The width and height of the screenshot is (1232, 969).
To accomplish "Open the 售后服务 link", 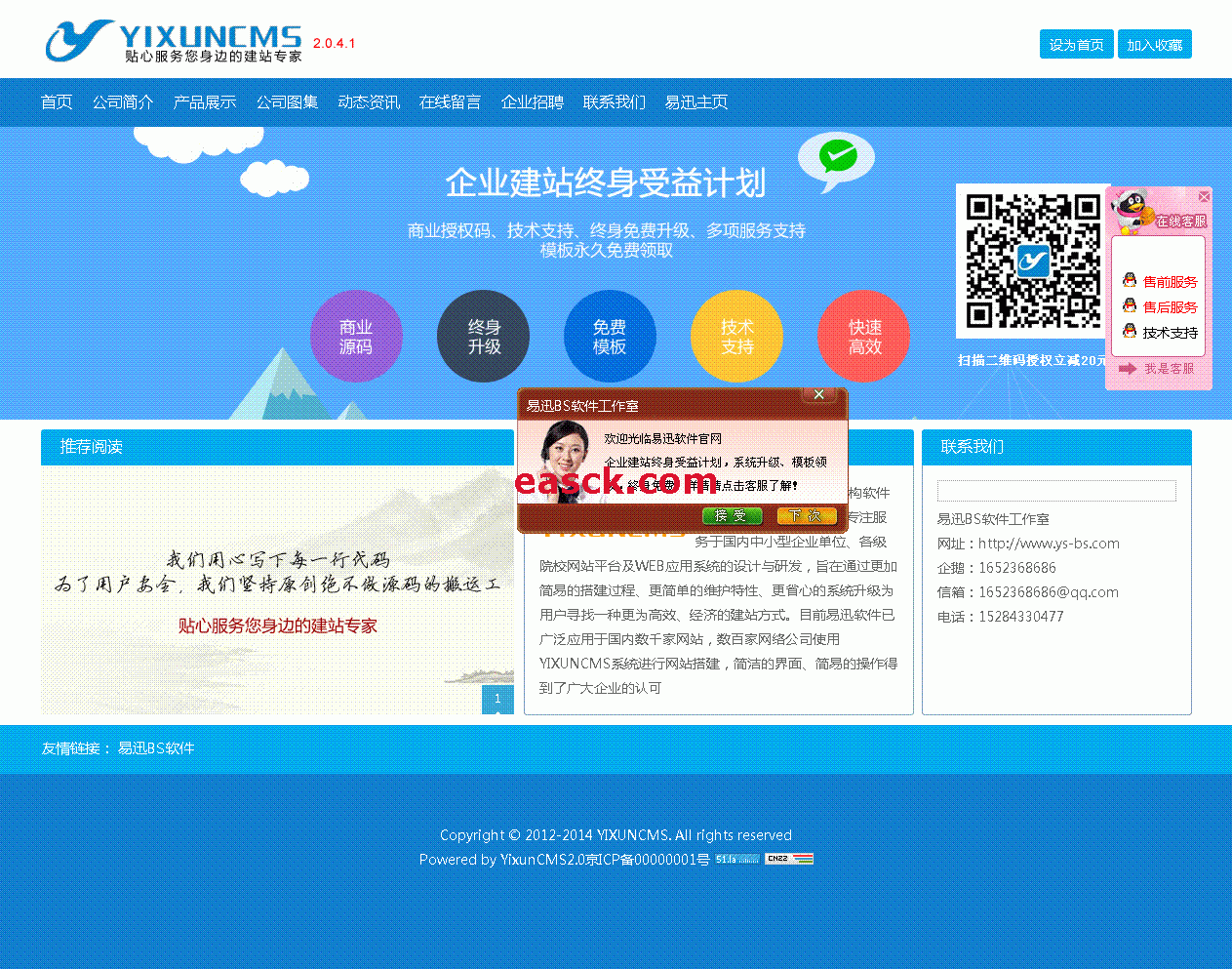I will (x=1170, y=307).
